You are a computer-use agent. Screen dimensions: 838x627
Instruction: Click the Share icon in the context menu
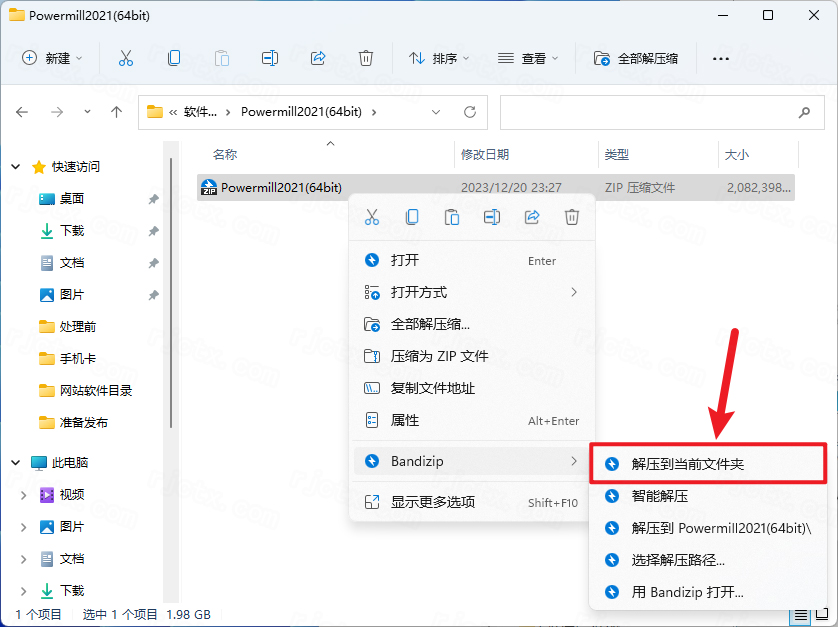pos(532,217)
